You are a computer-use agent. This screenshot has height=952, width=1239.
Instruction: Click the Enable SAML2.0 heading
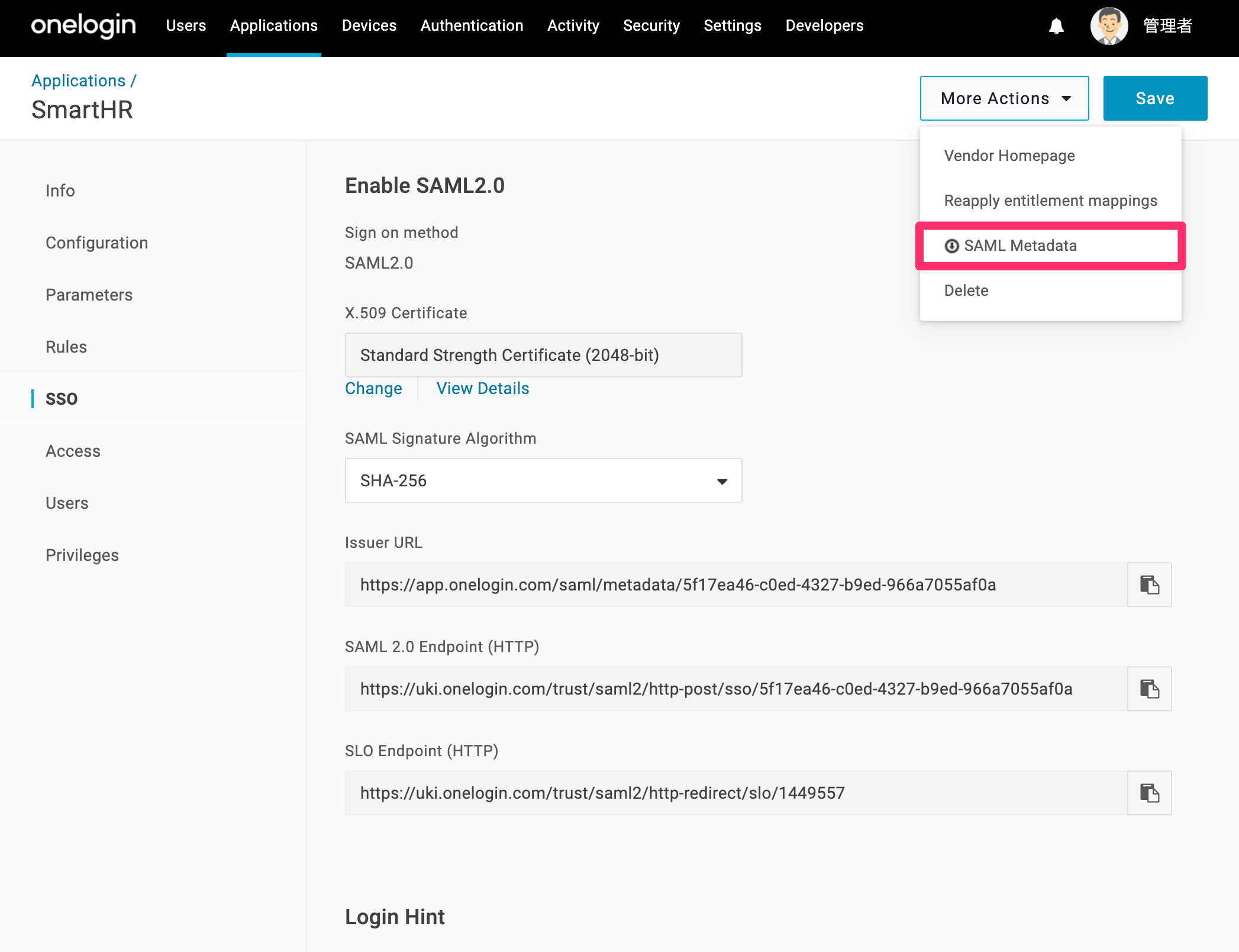pyautogui.click(x=425, y=186)
